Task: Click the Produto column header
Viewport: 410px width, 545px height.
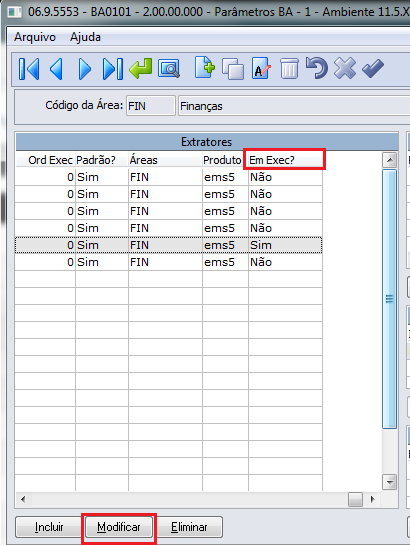Action: tap(226, 160)
